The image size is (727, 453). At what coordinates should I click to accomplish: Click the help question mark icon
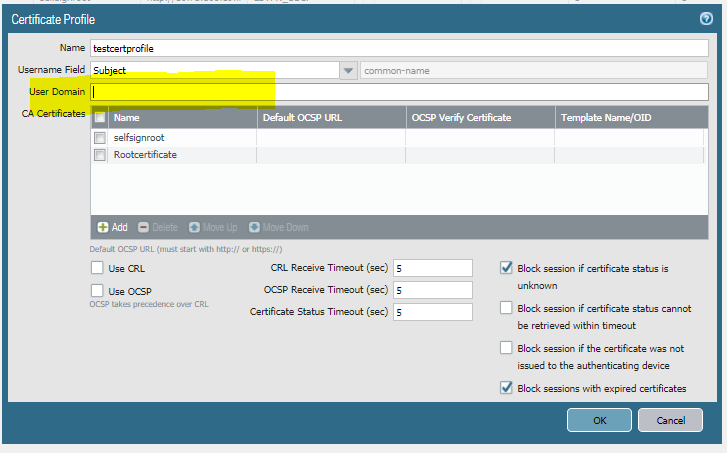(x=706, y=19)
